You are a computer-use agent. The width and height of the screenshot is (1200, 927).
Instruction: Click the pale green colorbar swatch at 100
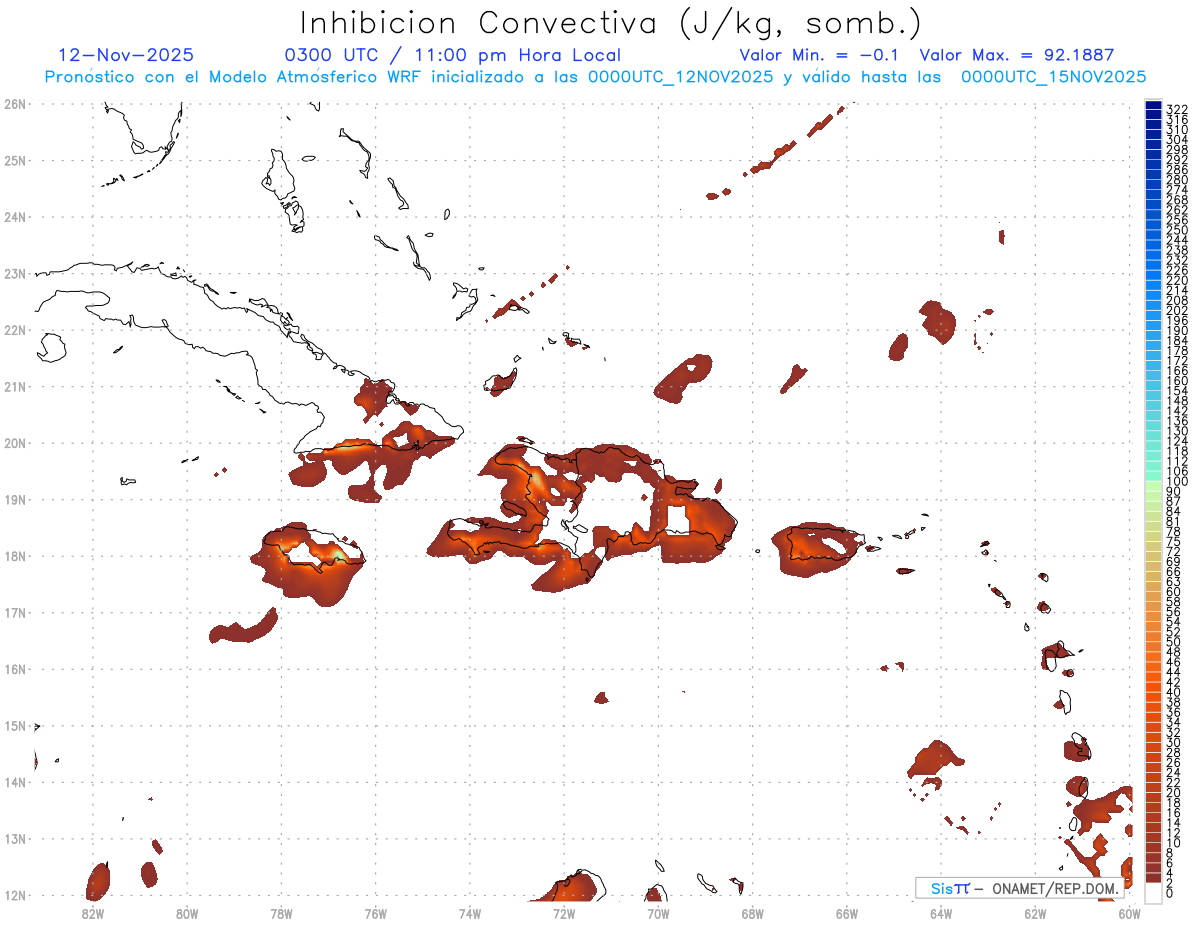click(1153, 484)
